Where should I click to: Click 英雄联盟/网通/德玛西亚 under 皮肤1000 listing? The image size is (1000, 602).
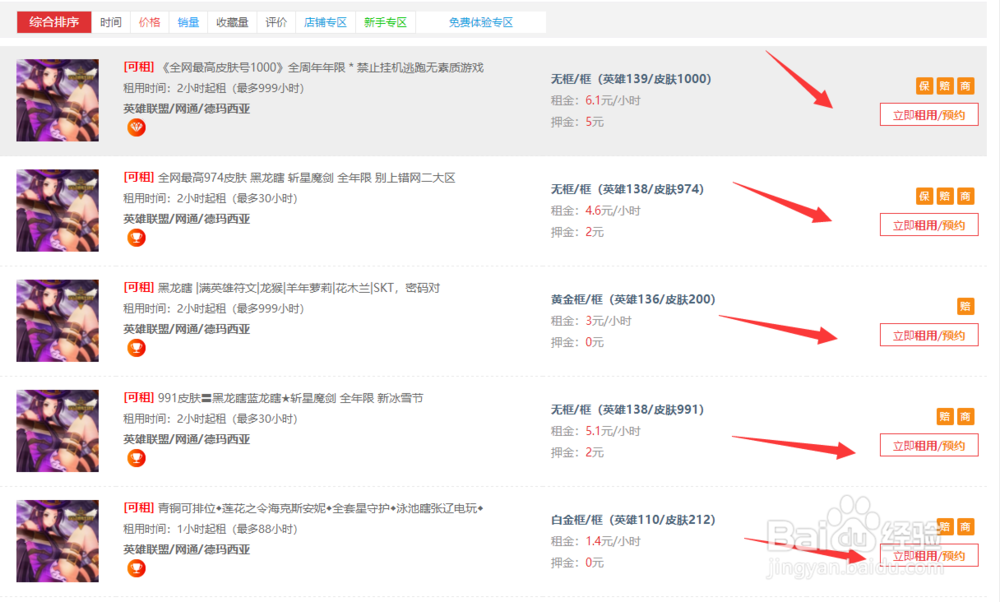pyautogui.click(x=186, y=108)
